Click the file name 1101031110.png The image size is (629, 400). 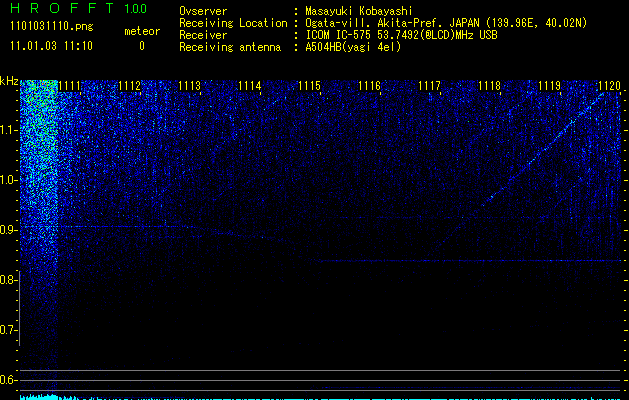(51, 27)
